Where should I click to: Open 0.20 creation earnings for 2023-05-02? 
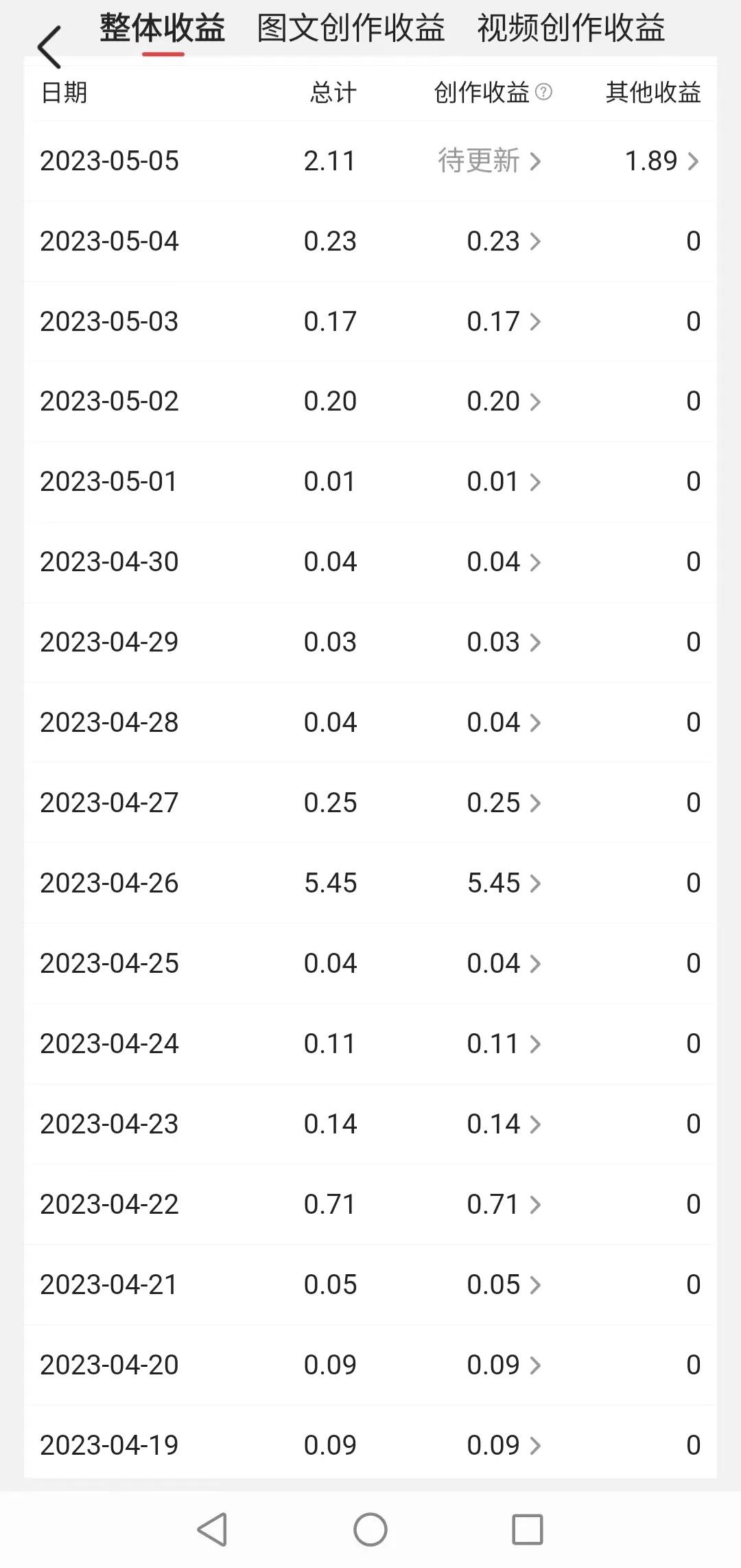504,402
